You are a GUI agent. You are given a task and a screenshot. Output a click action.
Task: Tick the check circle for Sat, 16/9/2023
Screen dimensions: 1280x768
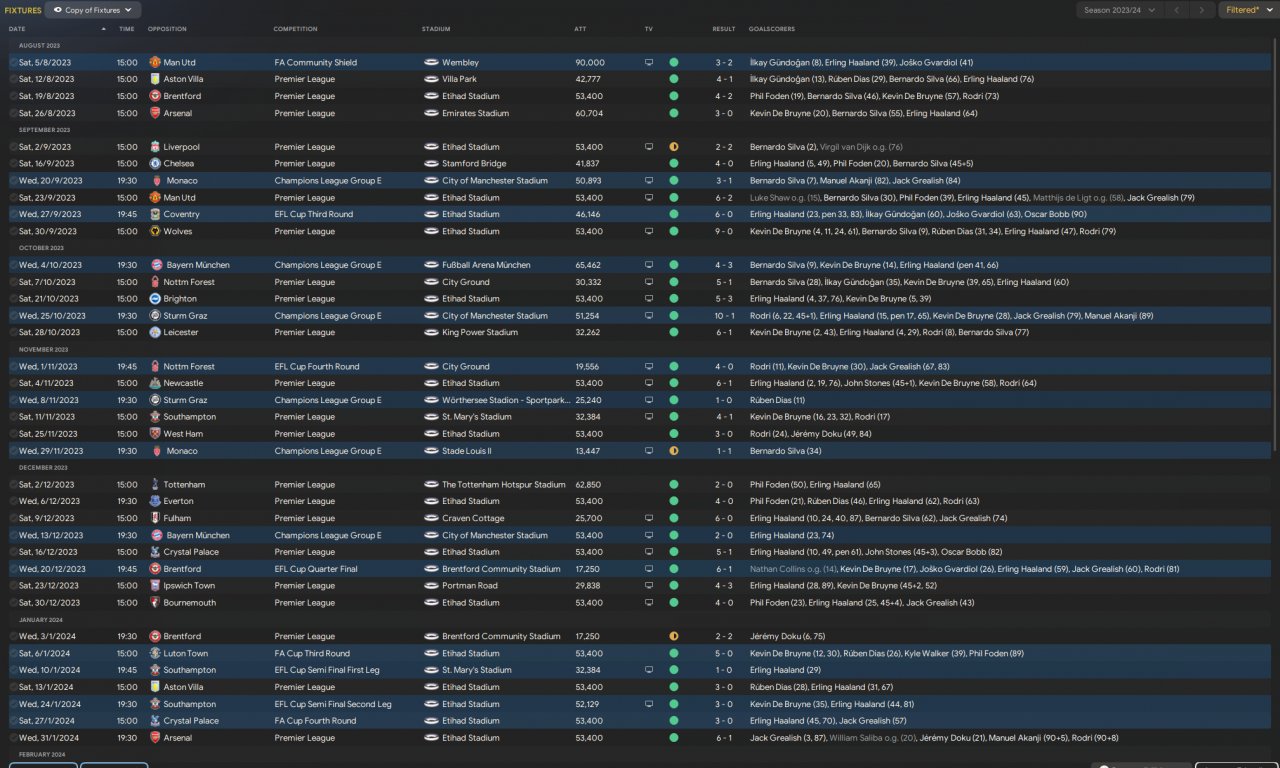tap(13, 163)
